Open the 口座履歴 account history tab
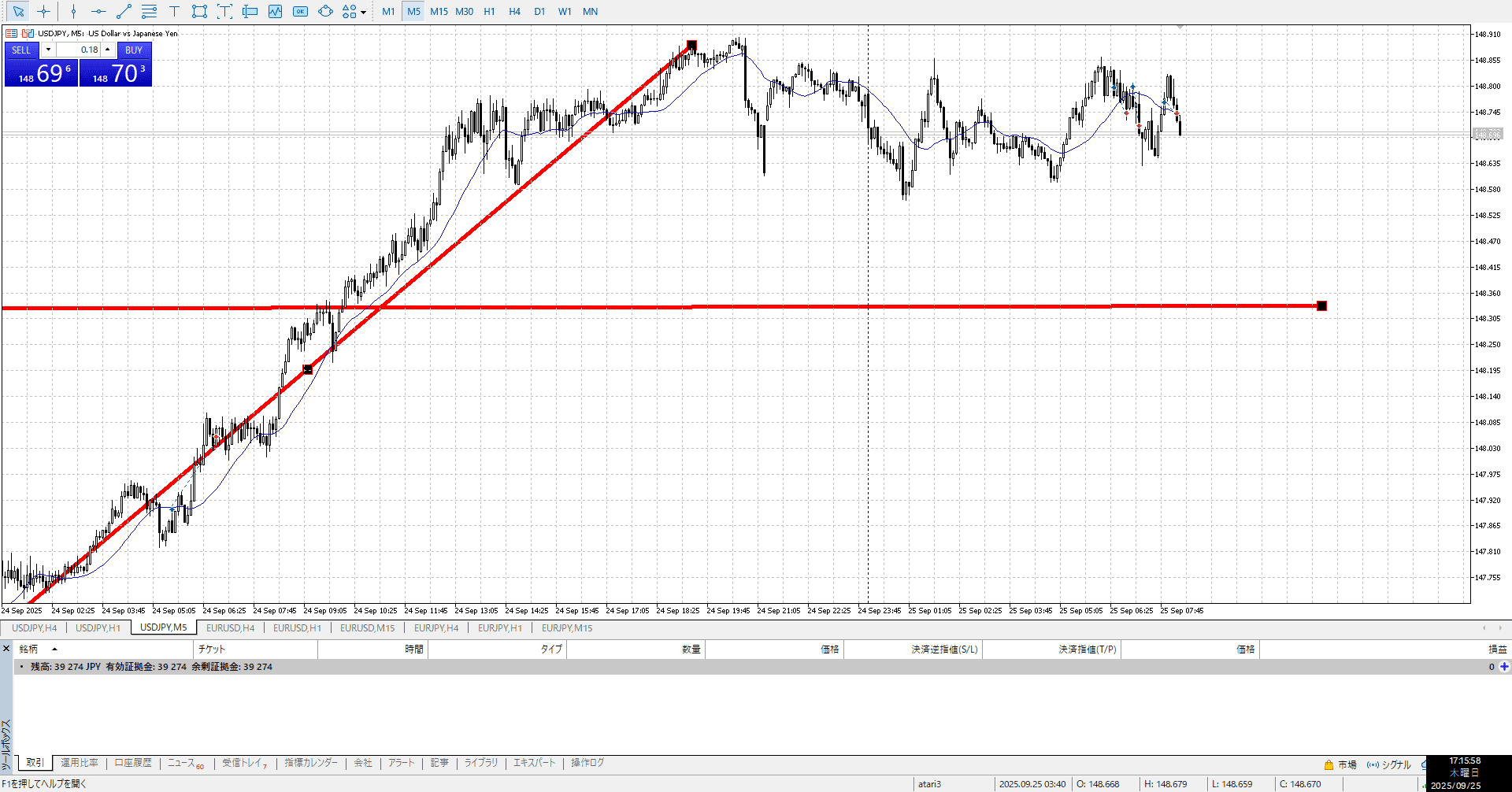1512x792 pixels. point(133,763)
